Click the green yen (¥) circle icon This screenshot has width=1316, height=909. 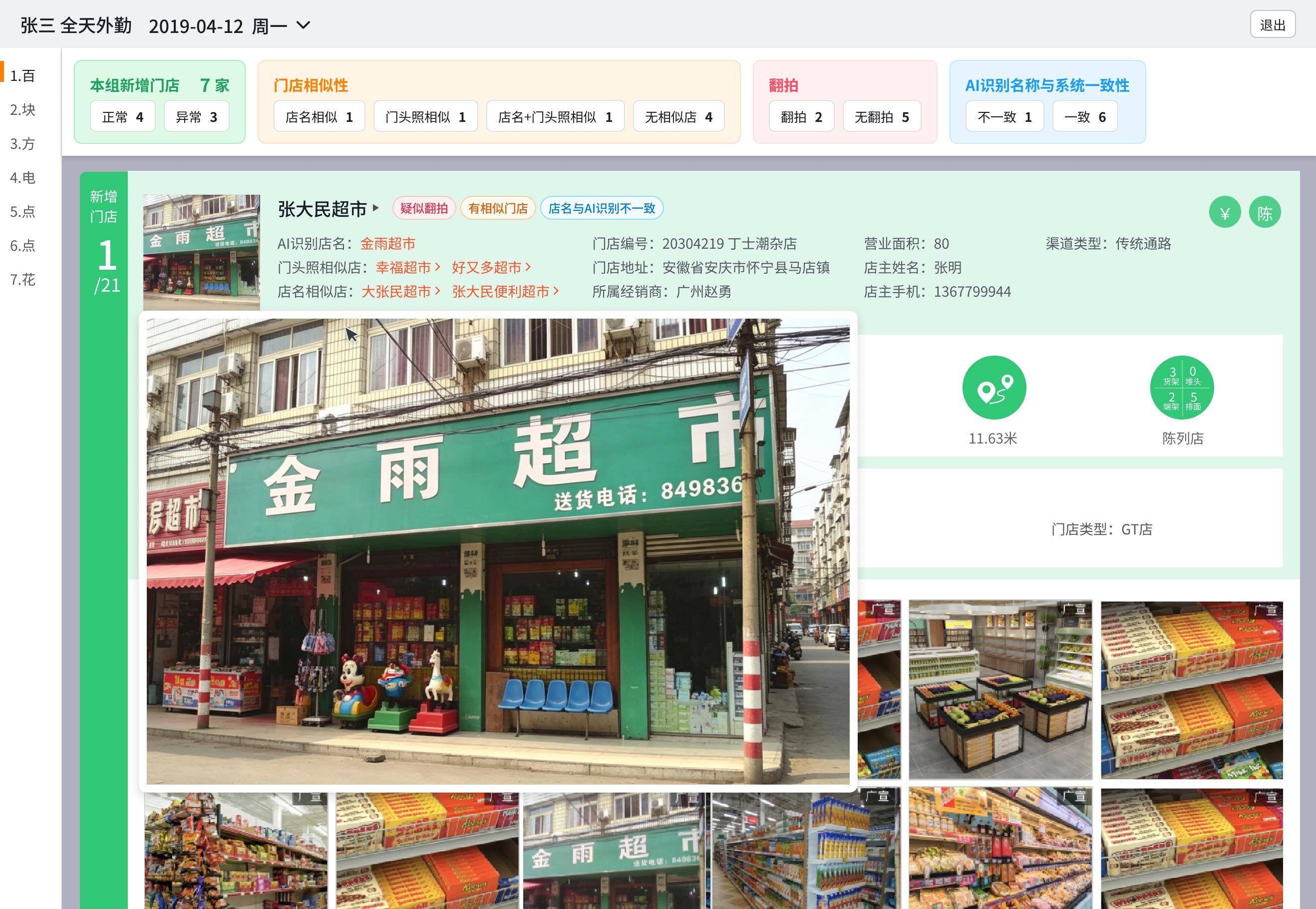pos(1224,212)
